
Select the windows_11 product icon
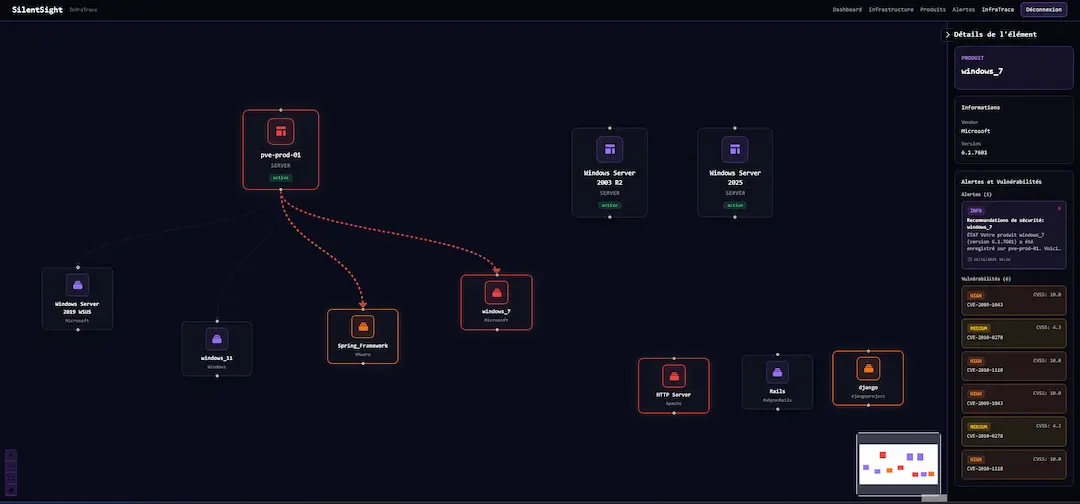tap(217, 339)
